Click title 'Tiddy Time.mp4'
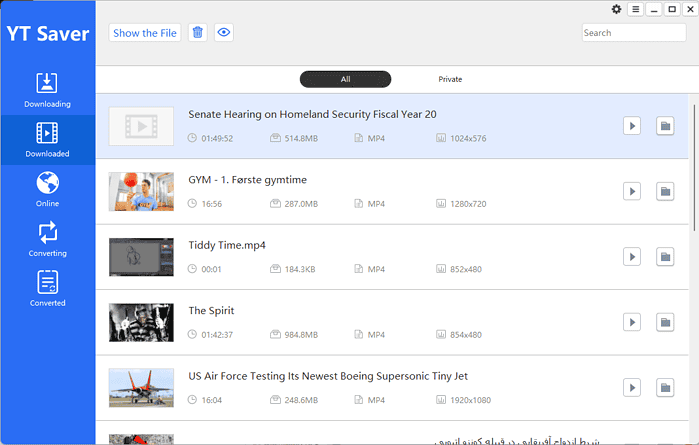The image size is (699, 445). (x=227, y=245)
